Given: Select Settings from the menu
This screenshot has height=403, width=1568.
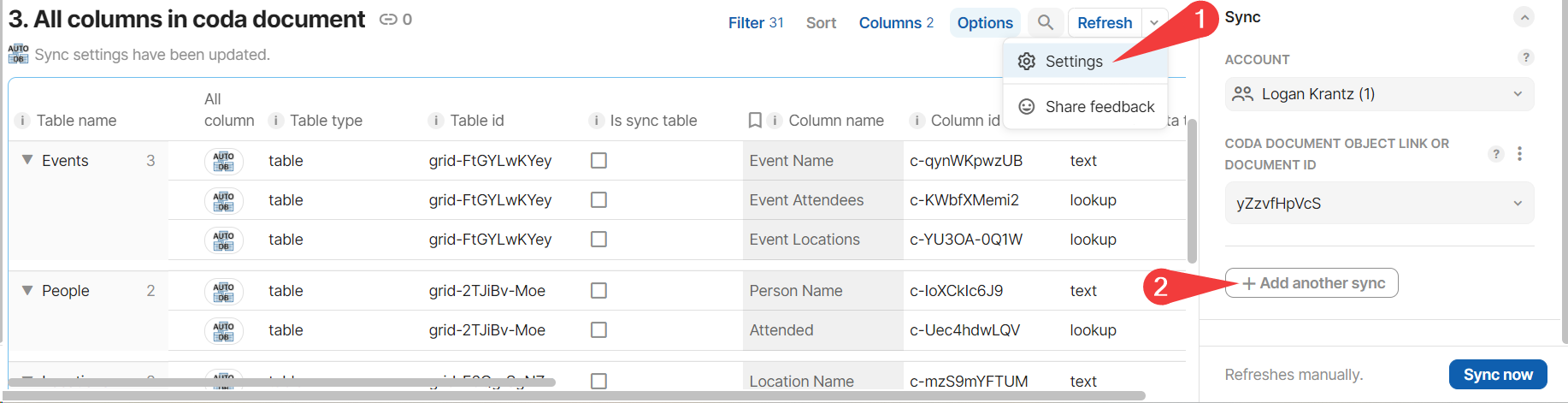Looking at the screenshot, I should (x=1085, y=62).
